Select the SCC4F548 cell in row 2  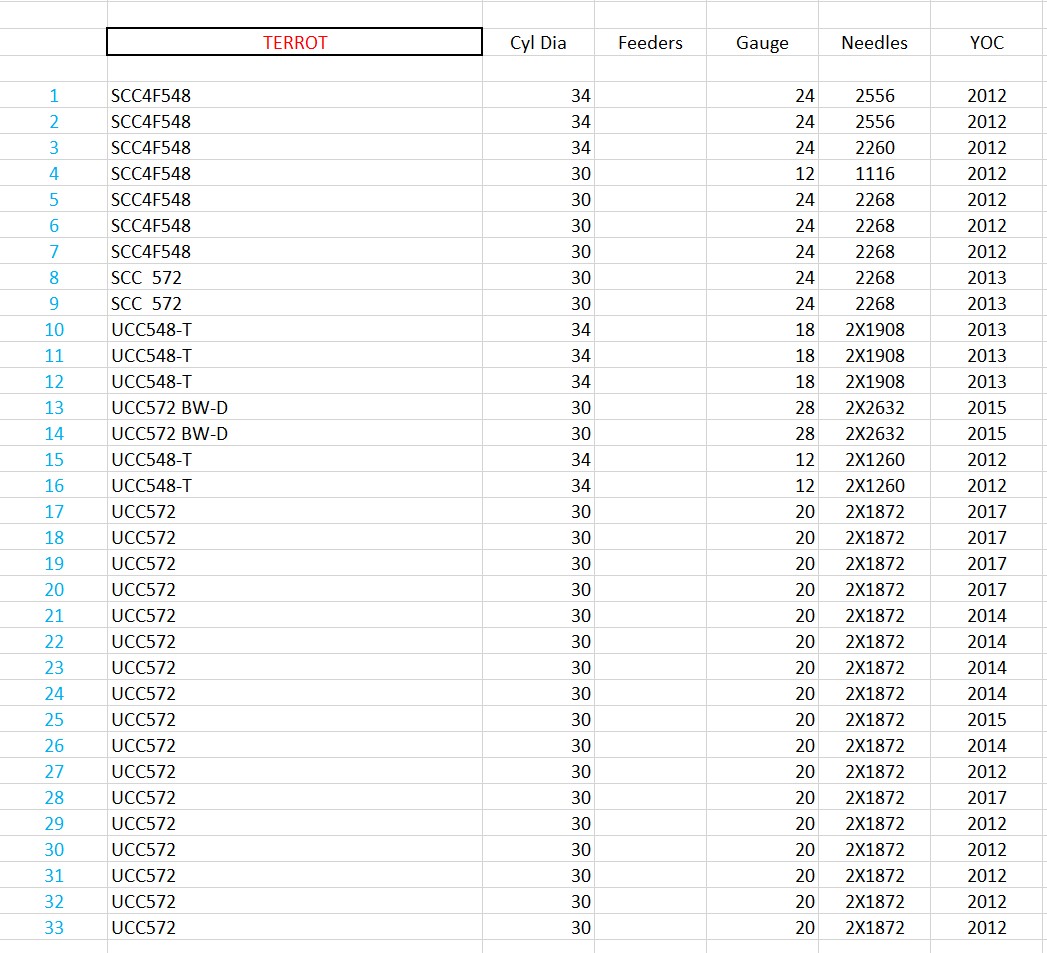pos(294,122)
